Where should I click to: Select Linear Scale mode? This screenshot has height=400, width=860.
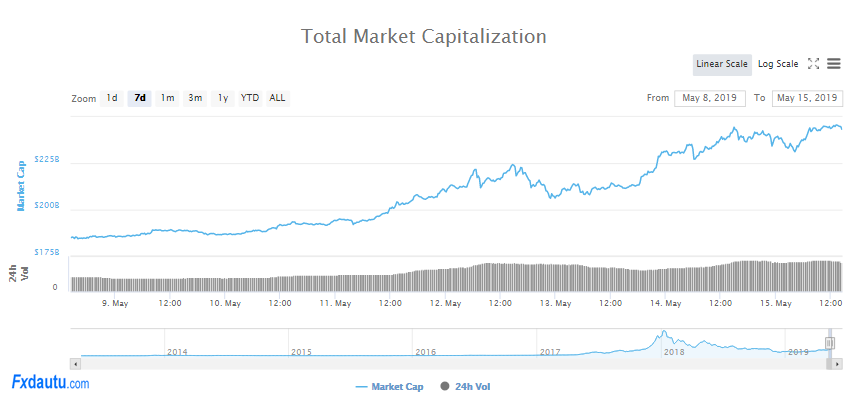coord(722,64)
